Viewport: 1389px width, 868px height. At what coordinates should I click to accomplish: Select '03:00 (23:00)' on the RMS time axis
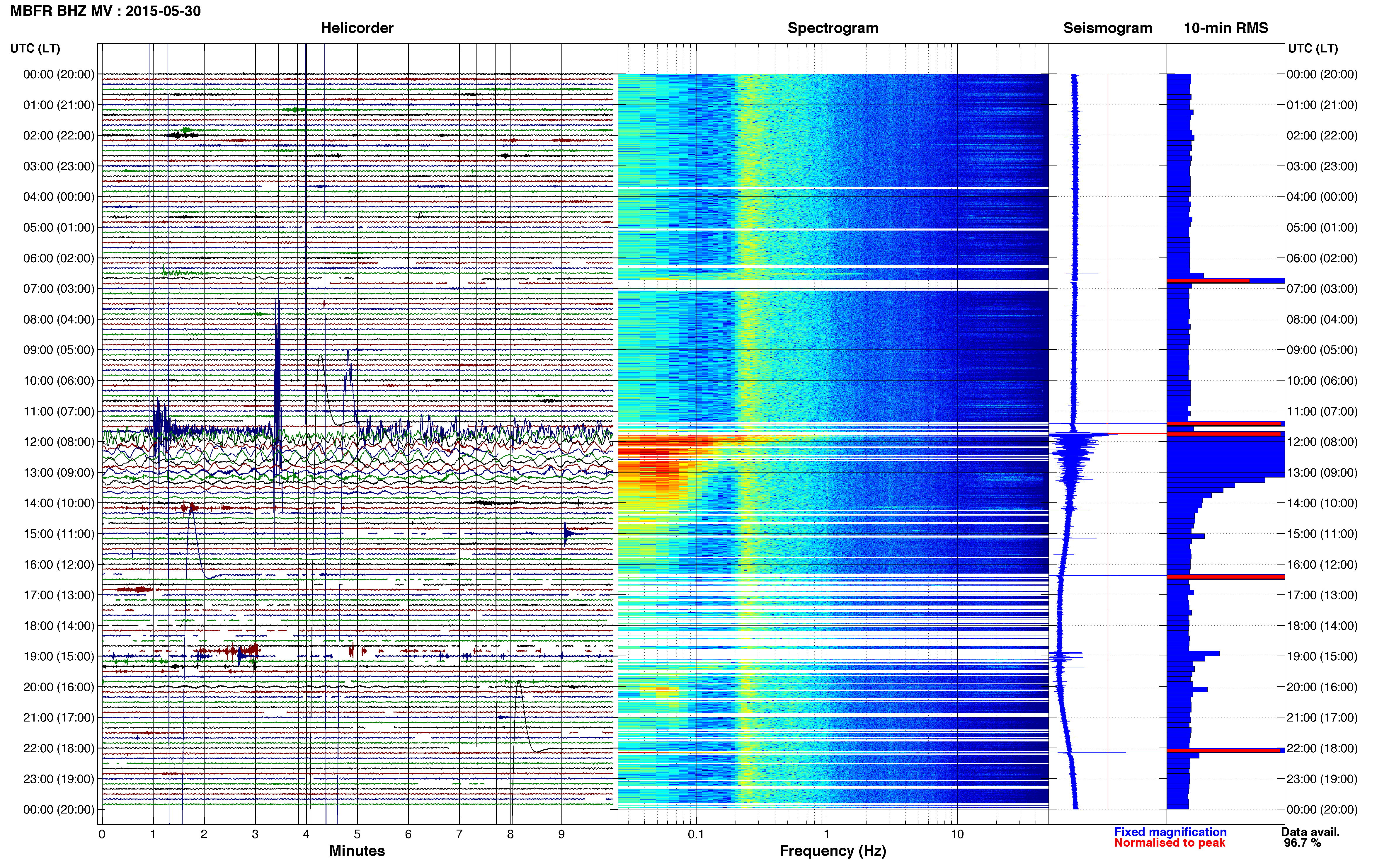[1322, 166]
